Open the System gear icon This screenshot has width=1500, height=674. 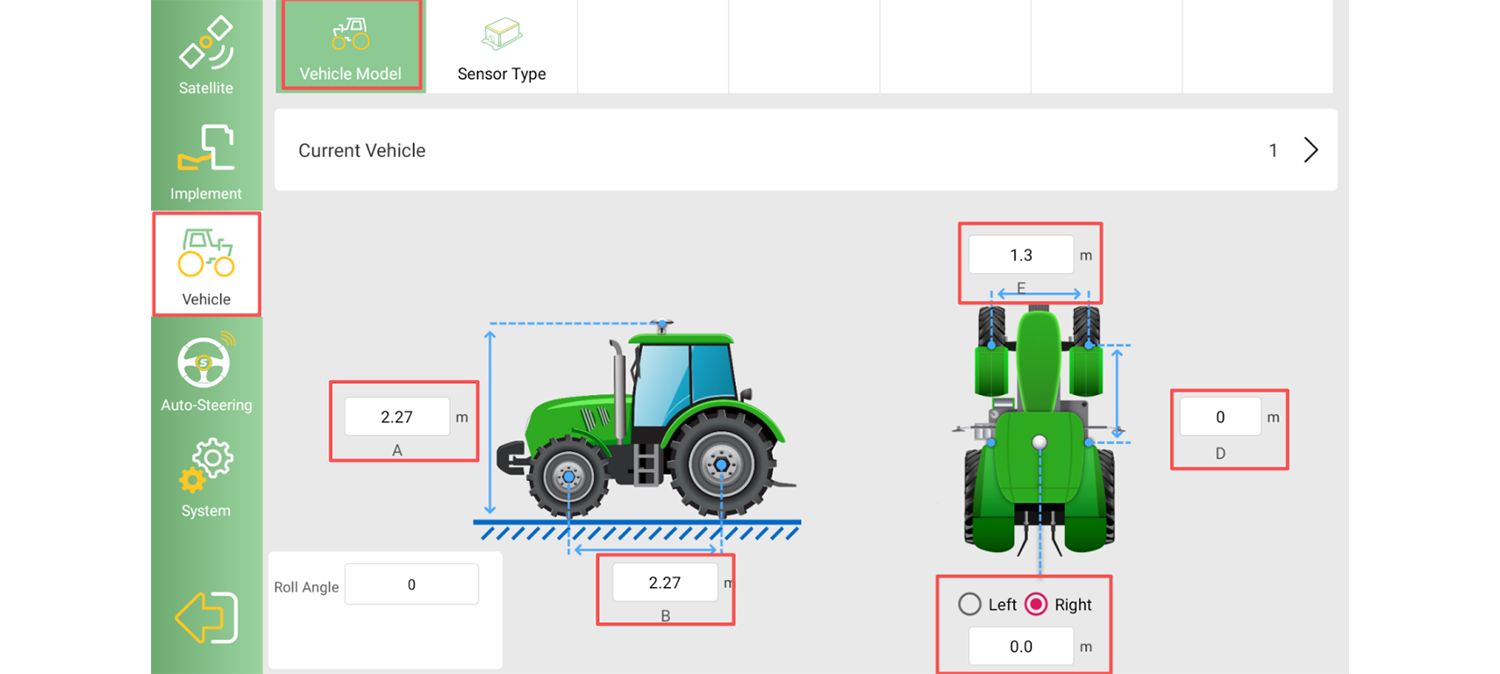(x=206, y=466)
